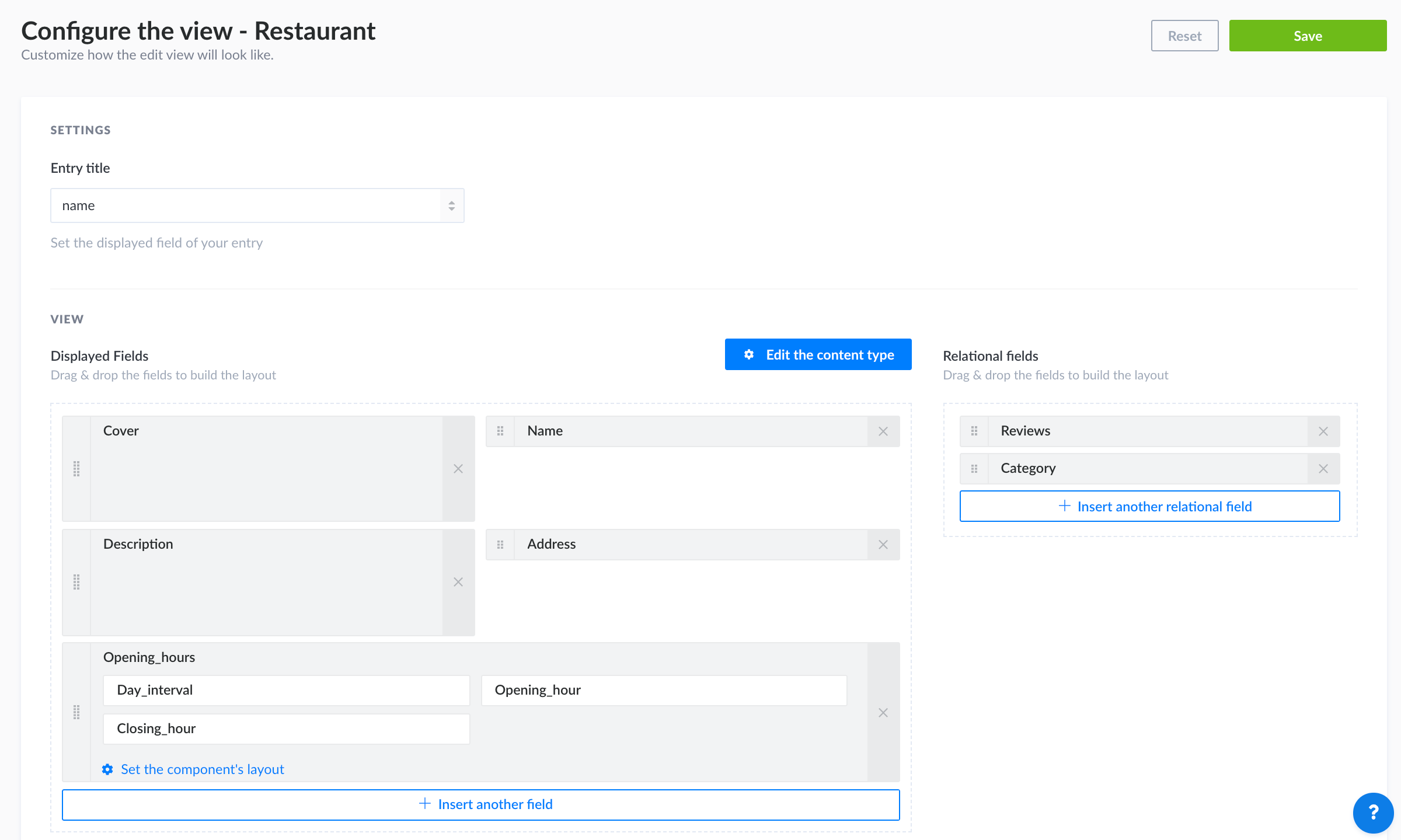Remove the Name field from displayed fields
The height and width of the screenshot is (840, 1401).
click(x=883, y=431)
